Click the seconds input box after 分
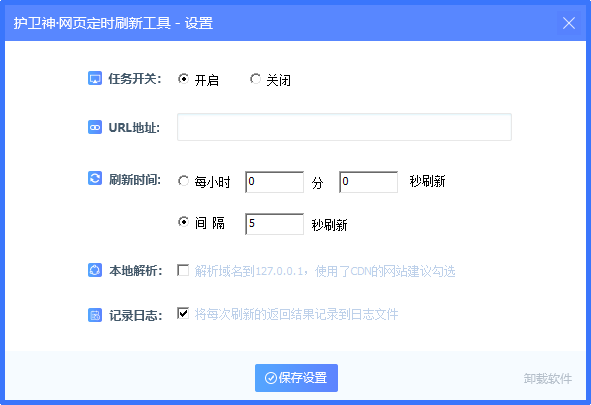 pos(368,182)
